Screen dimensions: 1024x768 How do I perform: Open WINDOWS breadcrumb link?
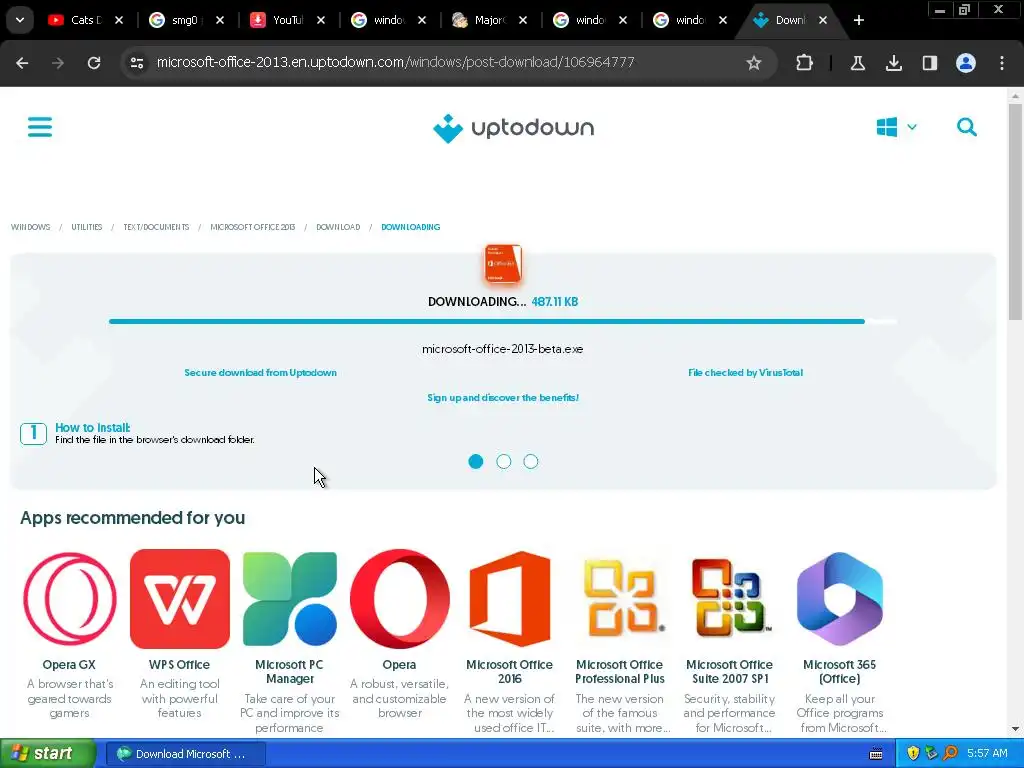tap(31, 227)
